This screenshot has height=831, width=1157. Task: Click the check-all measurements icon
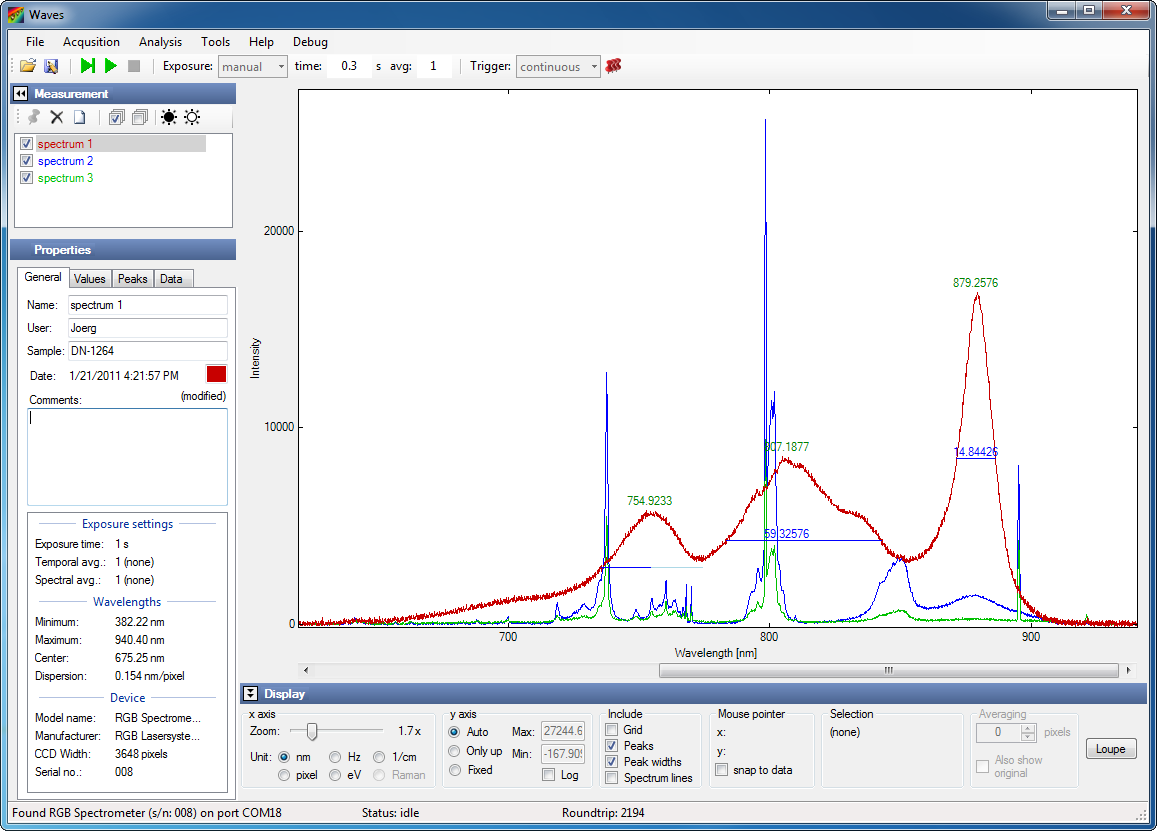click(116, 117)
